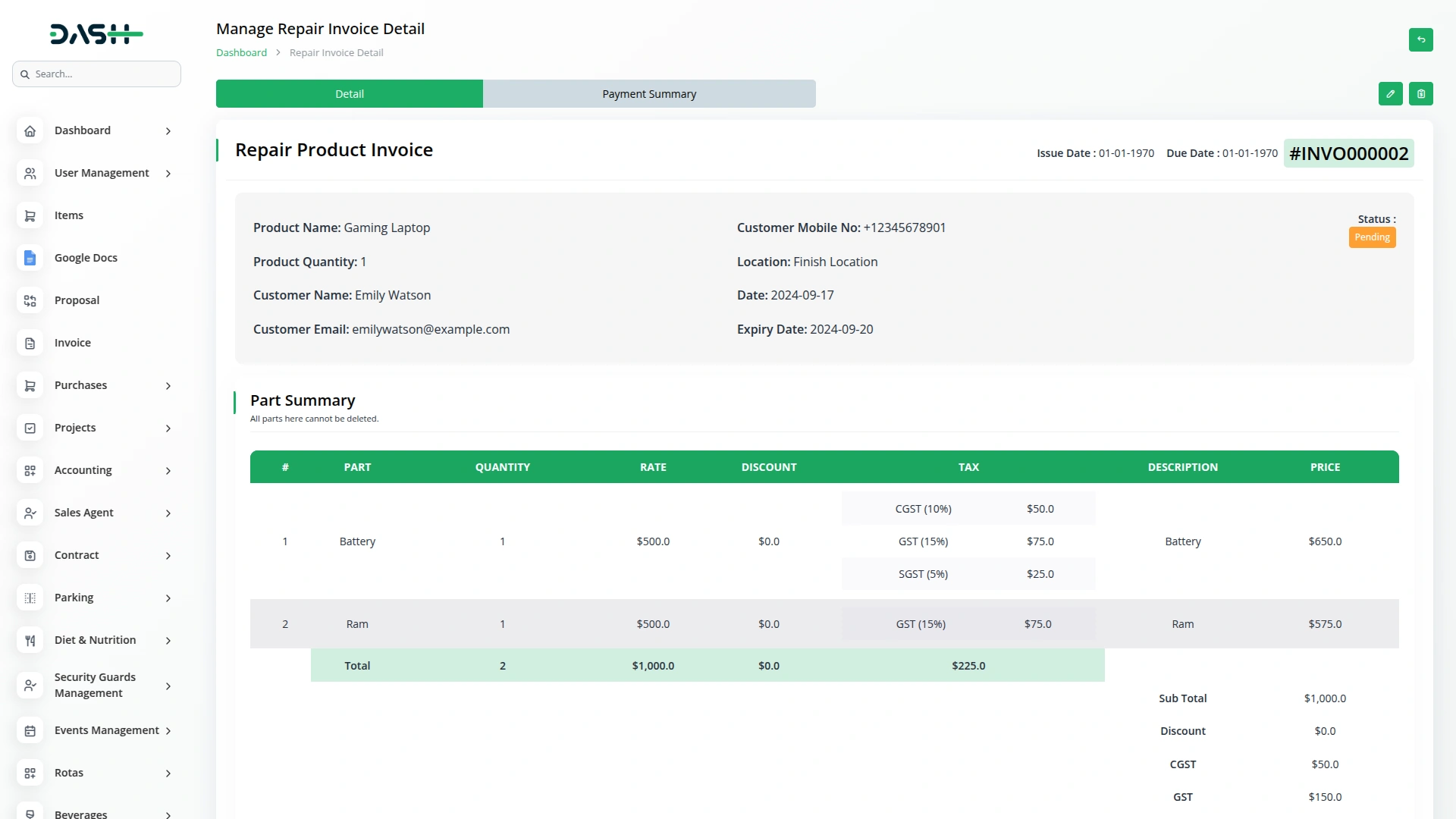Click inside the Search field
This screenshot has height=819, width=1456.
tap(96, 74)
